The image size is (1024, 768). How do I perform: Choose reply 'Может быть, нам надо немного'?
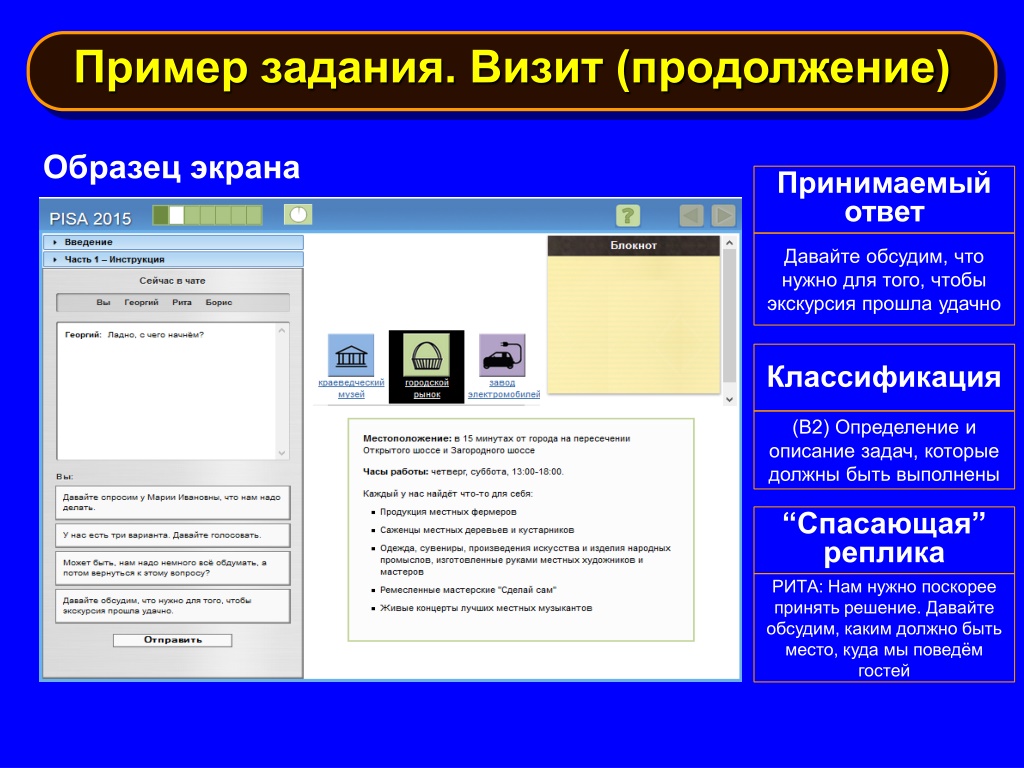click(173, 568)
